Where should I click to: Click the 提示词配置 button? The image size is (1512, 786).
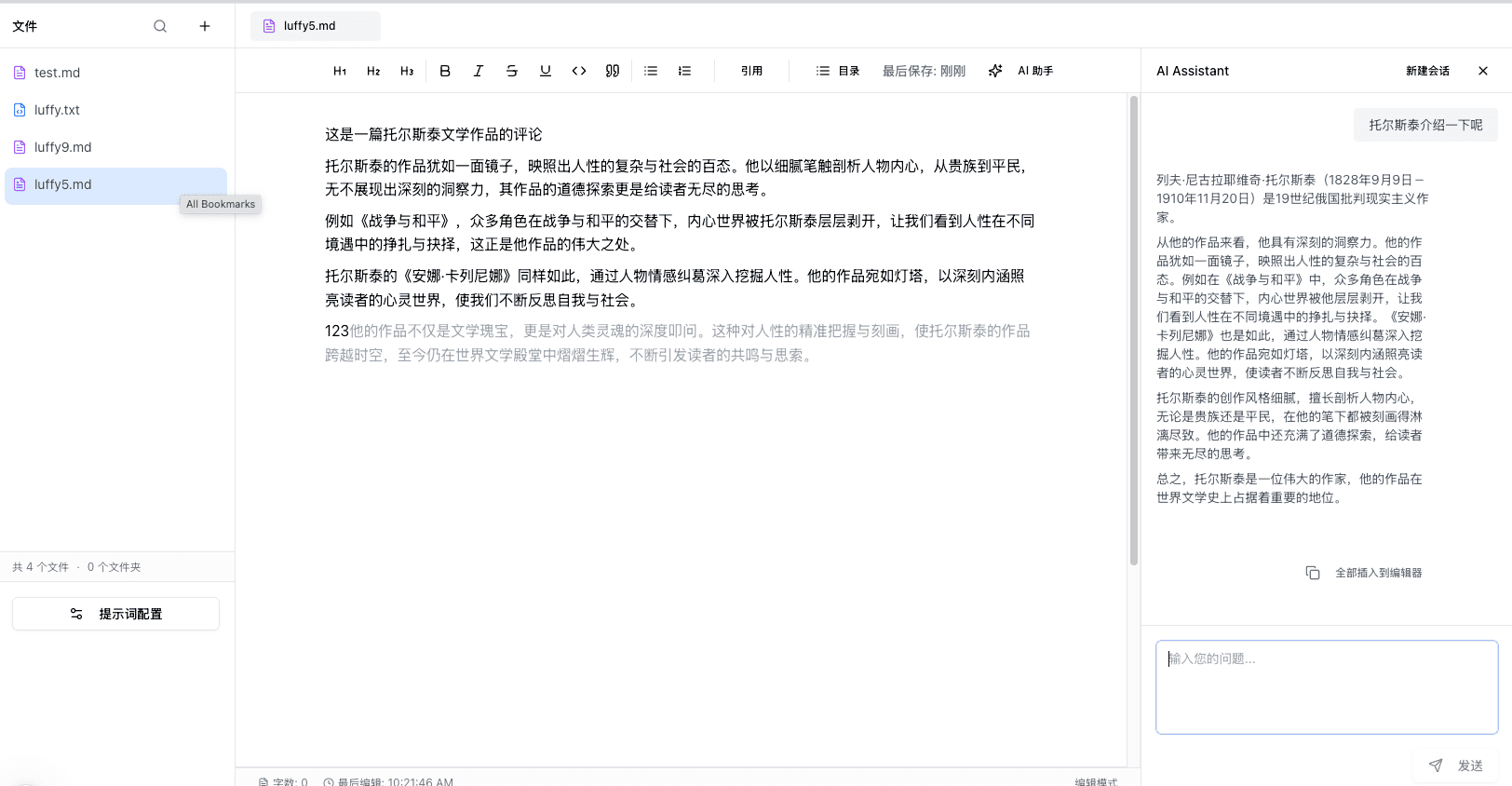pyautogui.click(x=116, y=614)
